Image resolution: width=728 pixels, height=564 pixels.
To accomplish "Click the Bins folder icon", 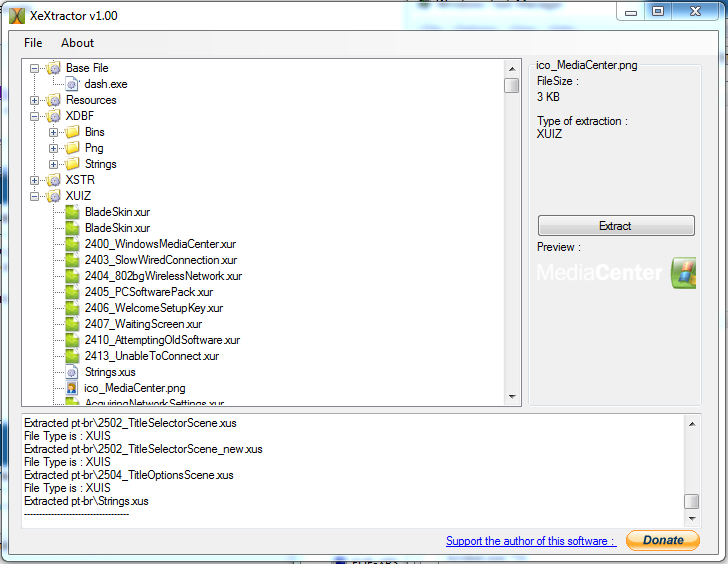I will (x=72, y=132).
